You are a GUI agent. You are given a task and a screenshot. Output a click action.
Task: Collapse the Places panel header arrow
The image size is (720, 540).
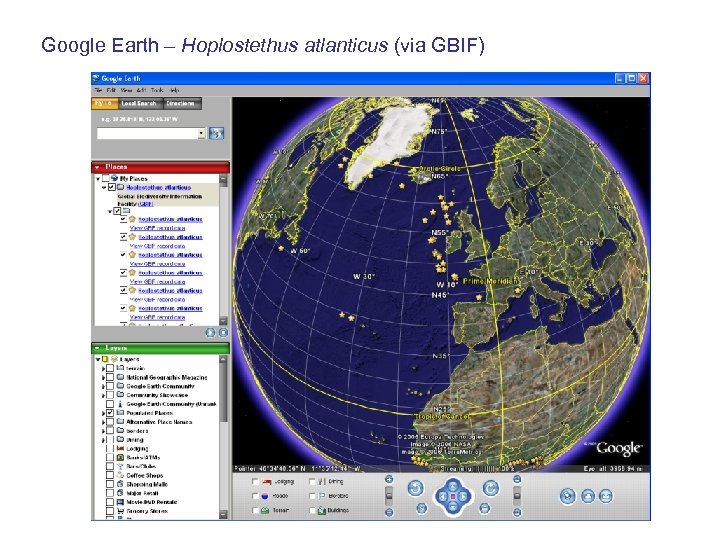97,167
